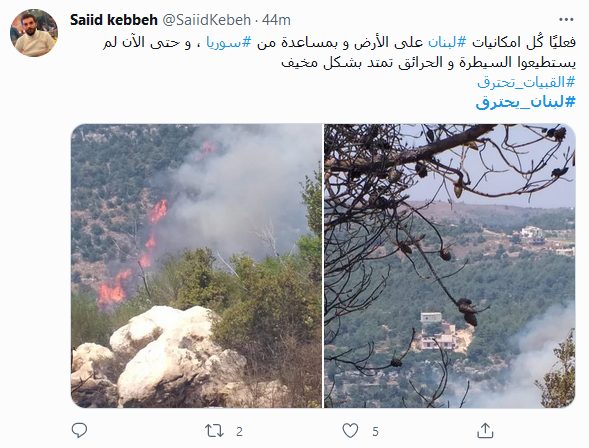Click the reply speech bubble icon
Viewport: 589px width, 448px height.
(x=79, y=430)
